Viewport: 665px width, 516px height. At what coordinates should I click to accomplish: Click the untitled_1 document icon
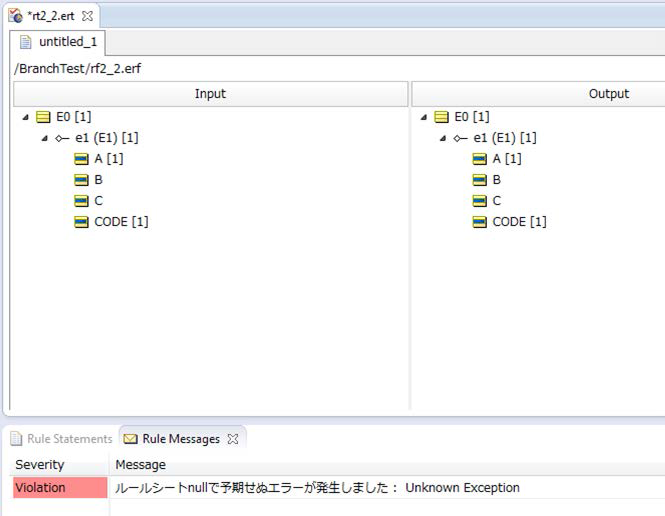click(x=26, y=42)
